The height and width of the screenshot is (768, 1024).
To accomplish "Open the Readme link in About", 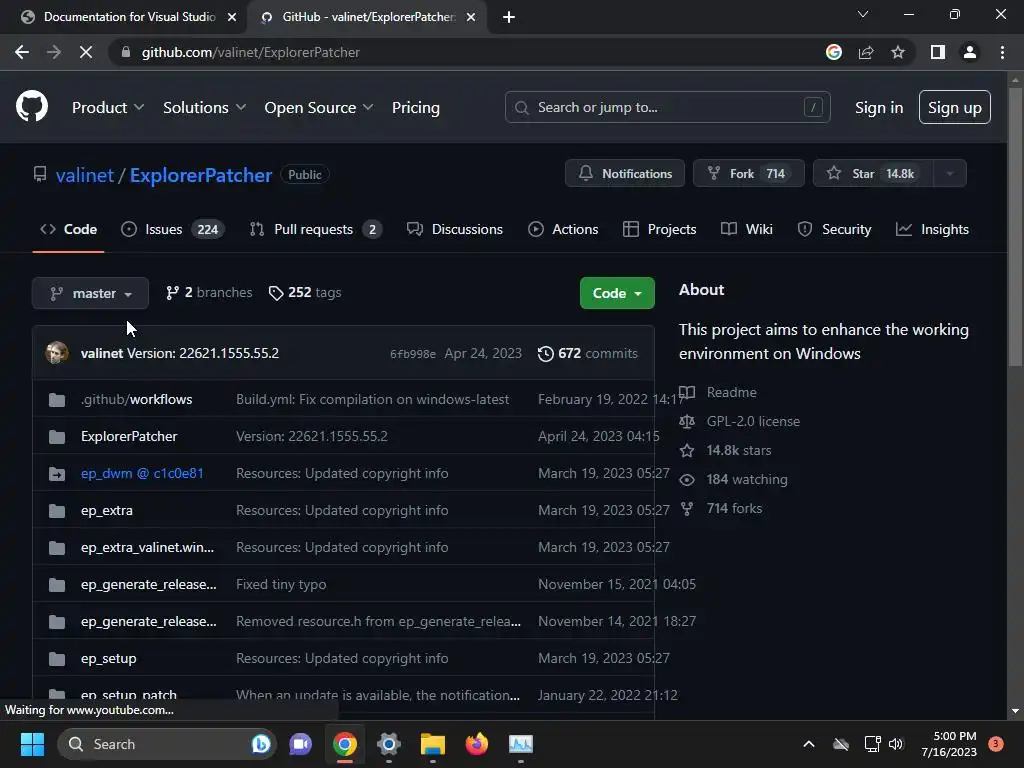I will pos(718,392).
